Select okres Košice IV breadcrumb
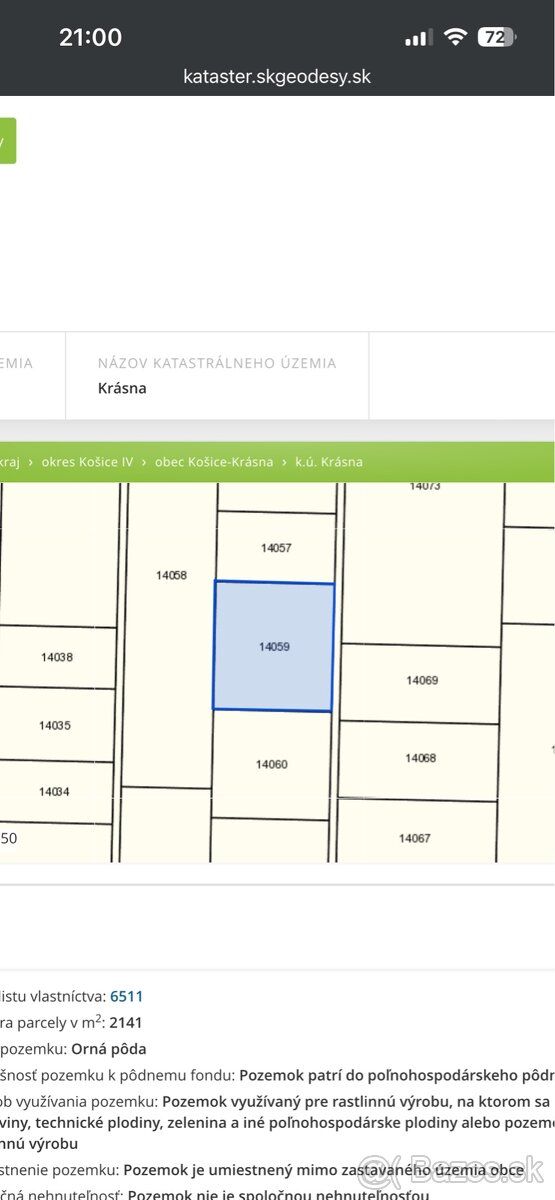The image size is (555, 1200). (86, 462)
